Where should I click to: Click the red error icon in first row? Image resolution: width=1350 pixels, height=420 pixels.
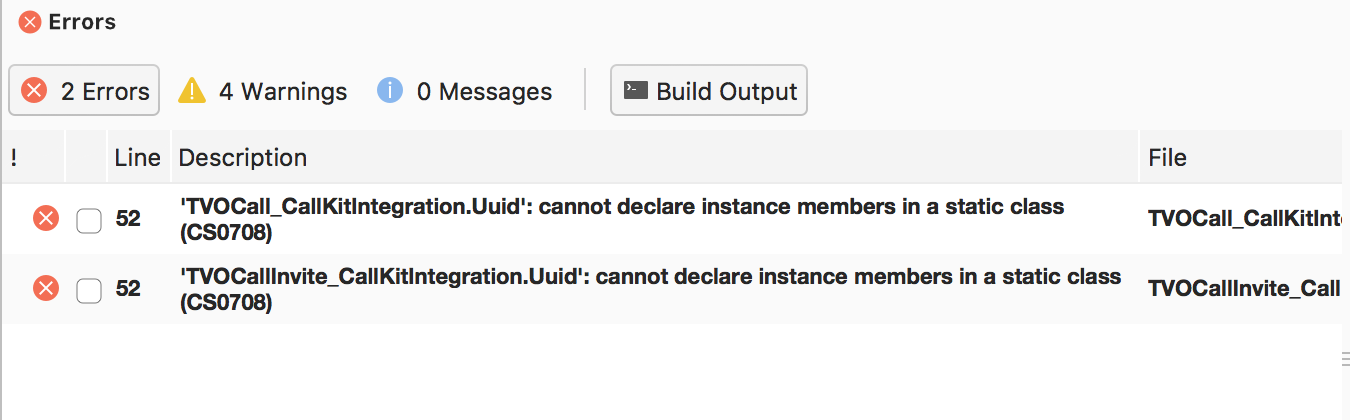click(46, 218)
